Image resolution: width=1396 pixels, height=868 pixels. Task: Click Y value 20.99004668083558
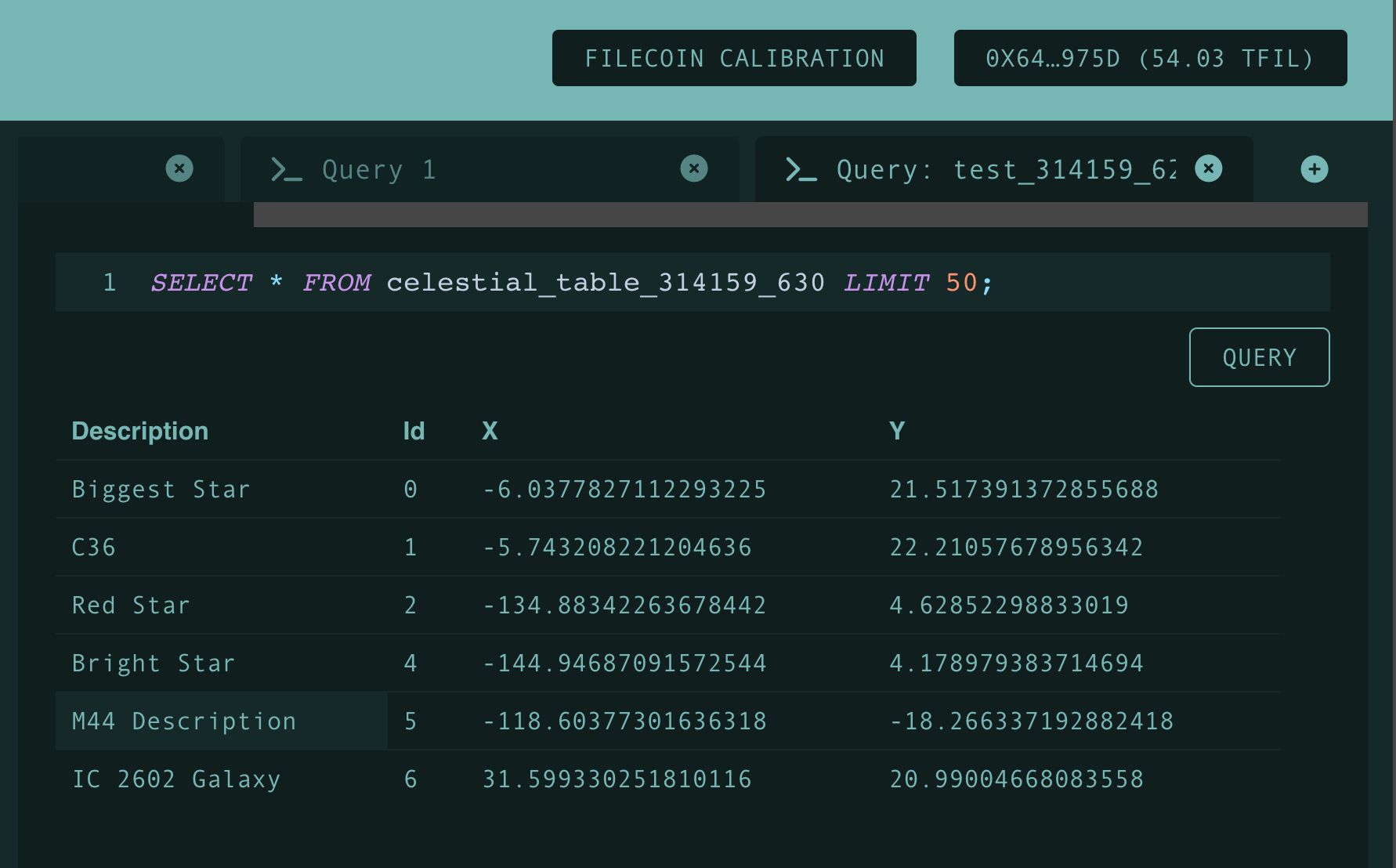pyautogui.click(x=1017, y=779)
